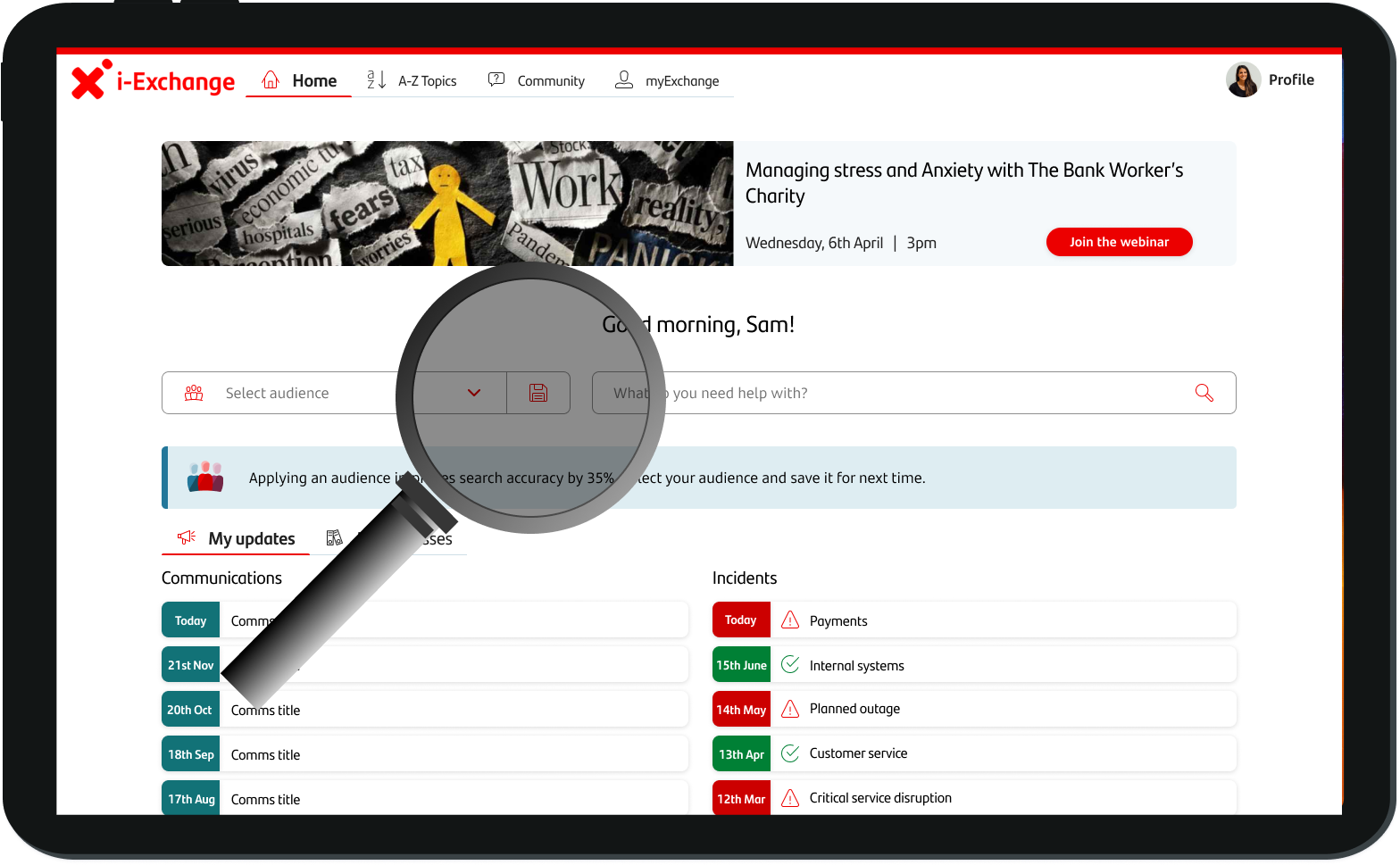Open the Profile link
Screen dimensions: 1400x865
click(1291, 79)
